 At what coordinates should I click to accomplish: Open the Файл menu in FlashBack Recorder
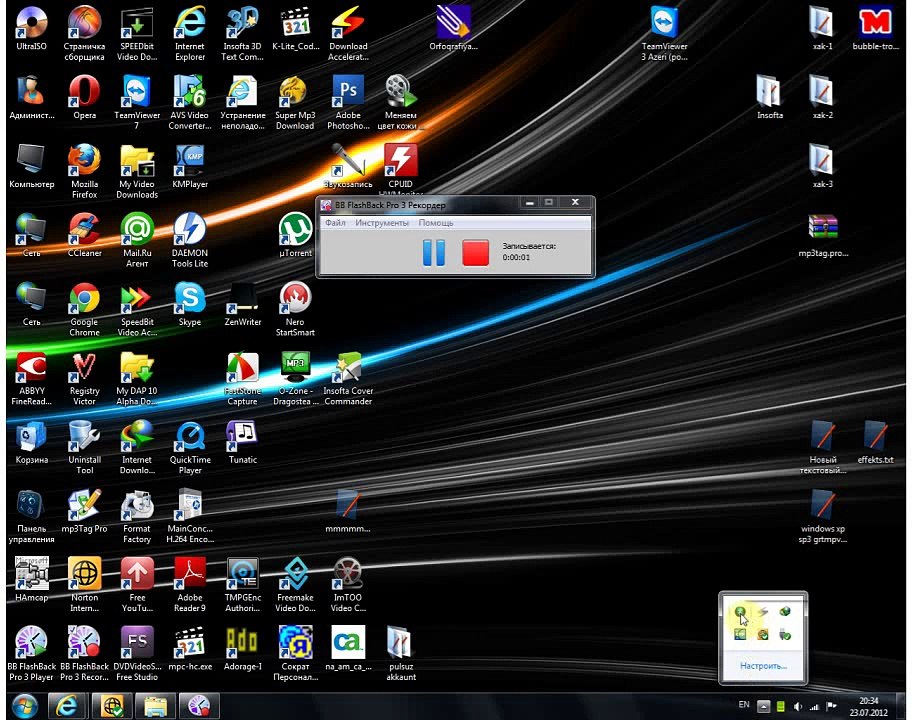coord(336,223)
